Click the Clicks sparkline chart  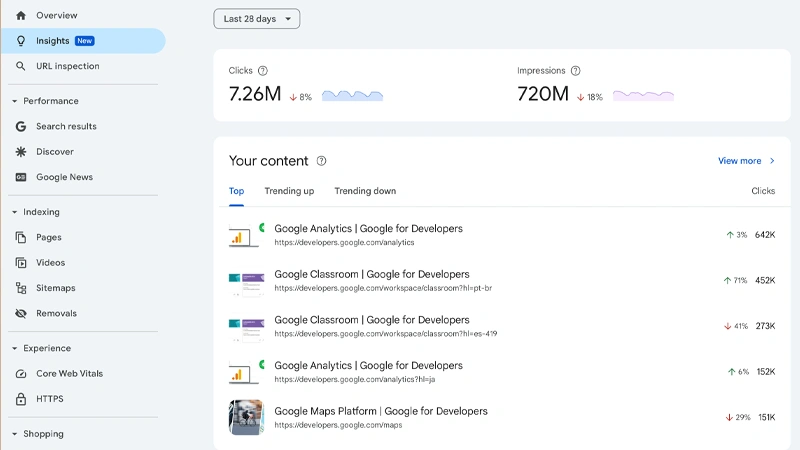point(353,95)
